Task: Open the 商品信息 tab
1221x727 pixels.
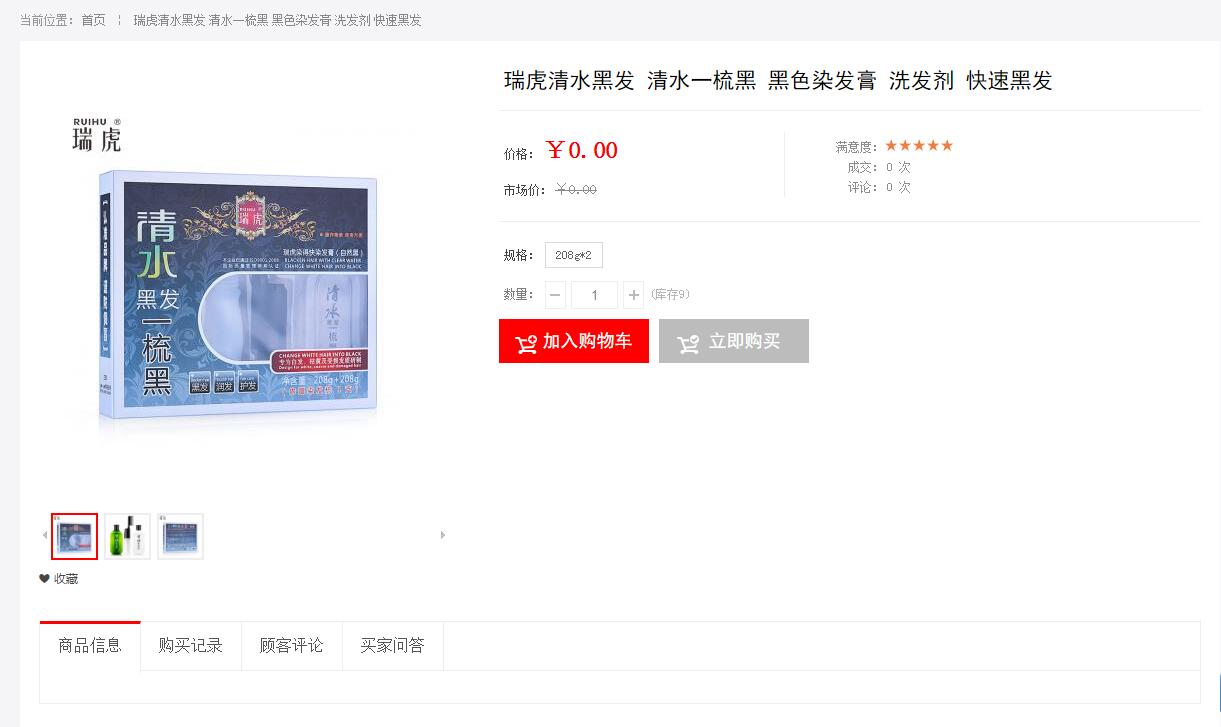Action: [x=90, y=646]
